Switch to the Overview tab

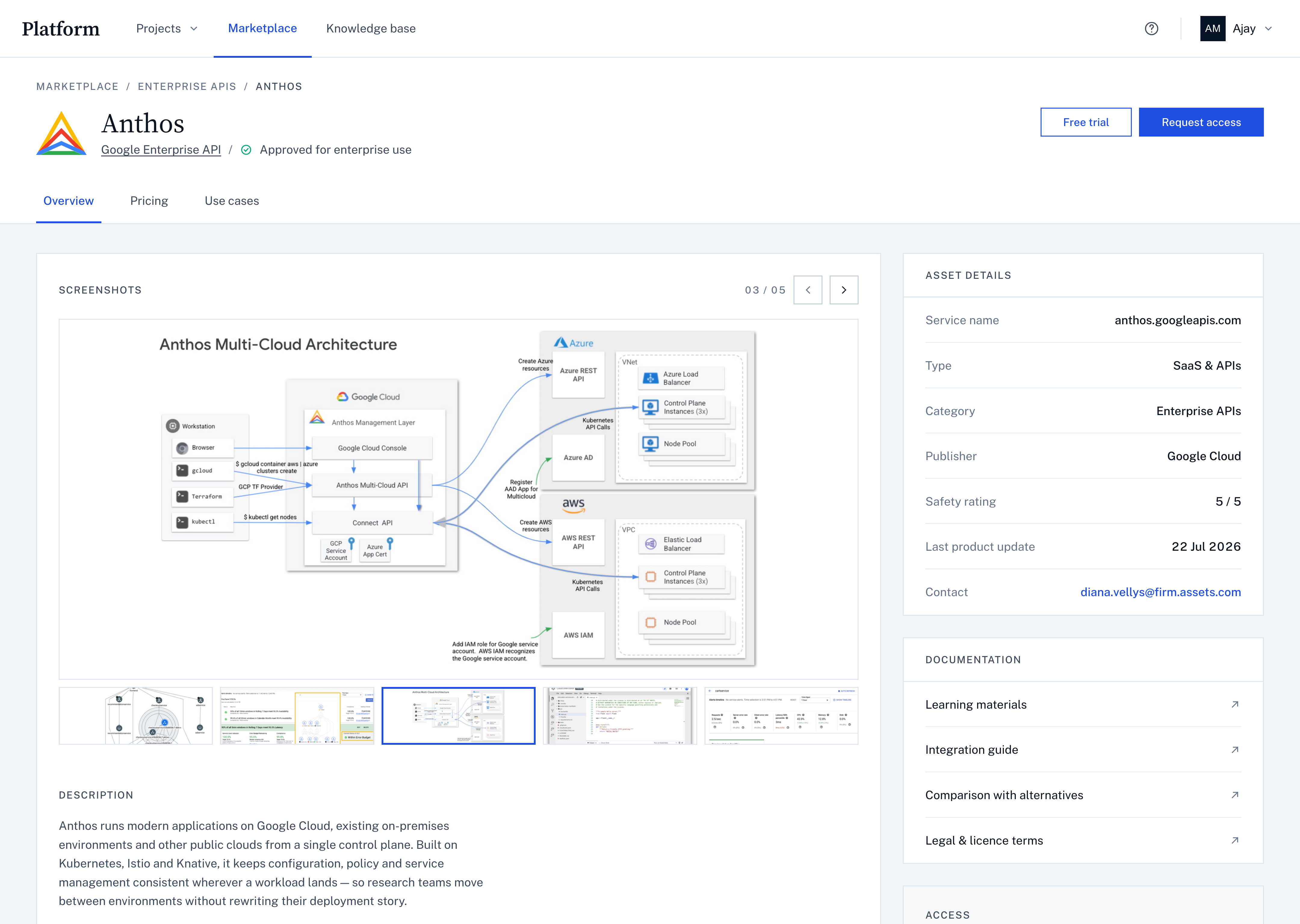[68, 201]
